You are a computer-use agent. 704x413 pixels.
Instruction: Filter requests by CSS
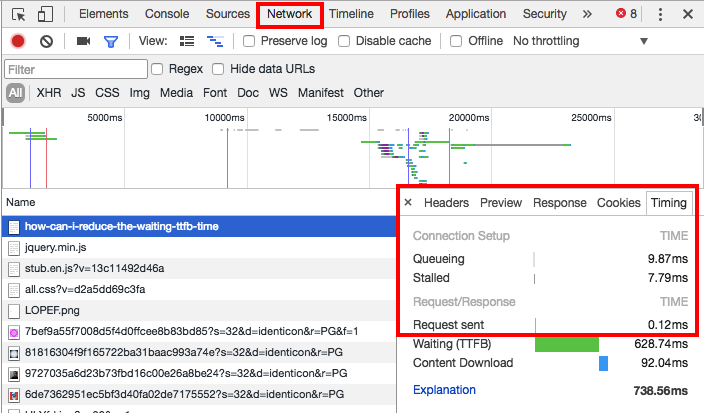pos(107,93)
